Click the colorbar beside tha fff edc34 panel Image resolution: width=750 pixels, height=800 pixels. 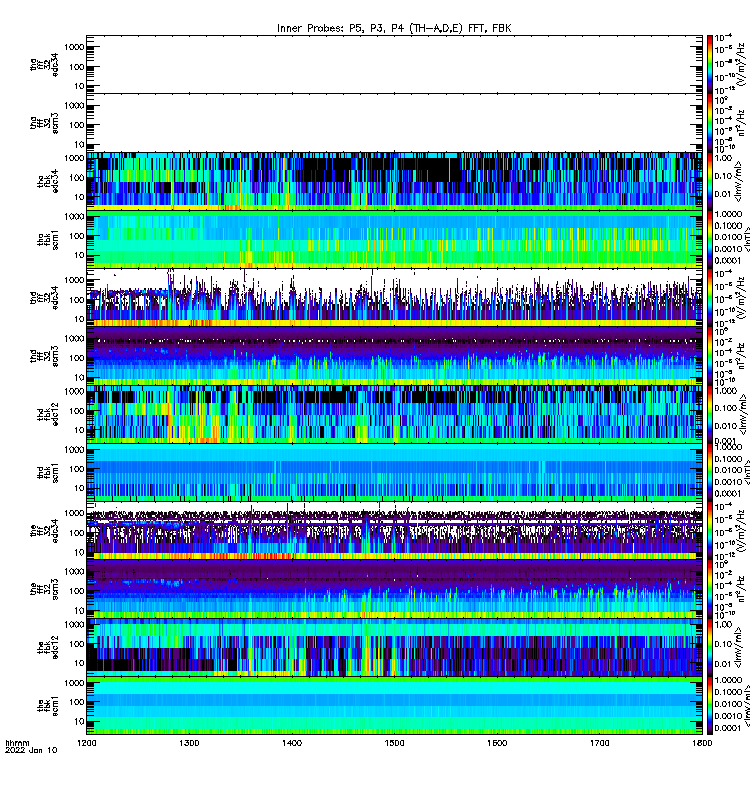click(x=710, y=64)
